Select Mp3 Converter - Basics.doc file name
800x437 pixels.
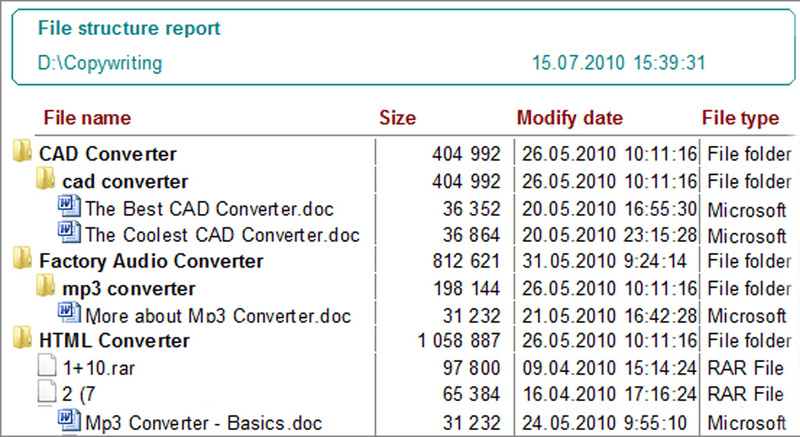pyautogui.click(x=204, y=423)
